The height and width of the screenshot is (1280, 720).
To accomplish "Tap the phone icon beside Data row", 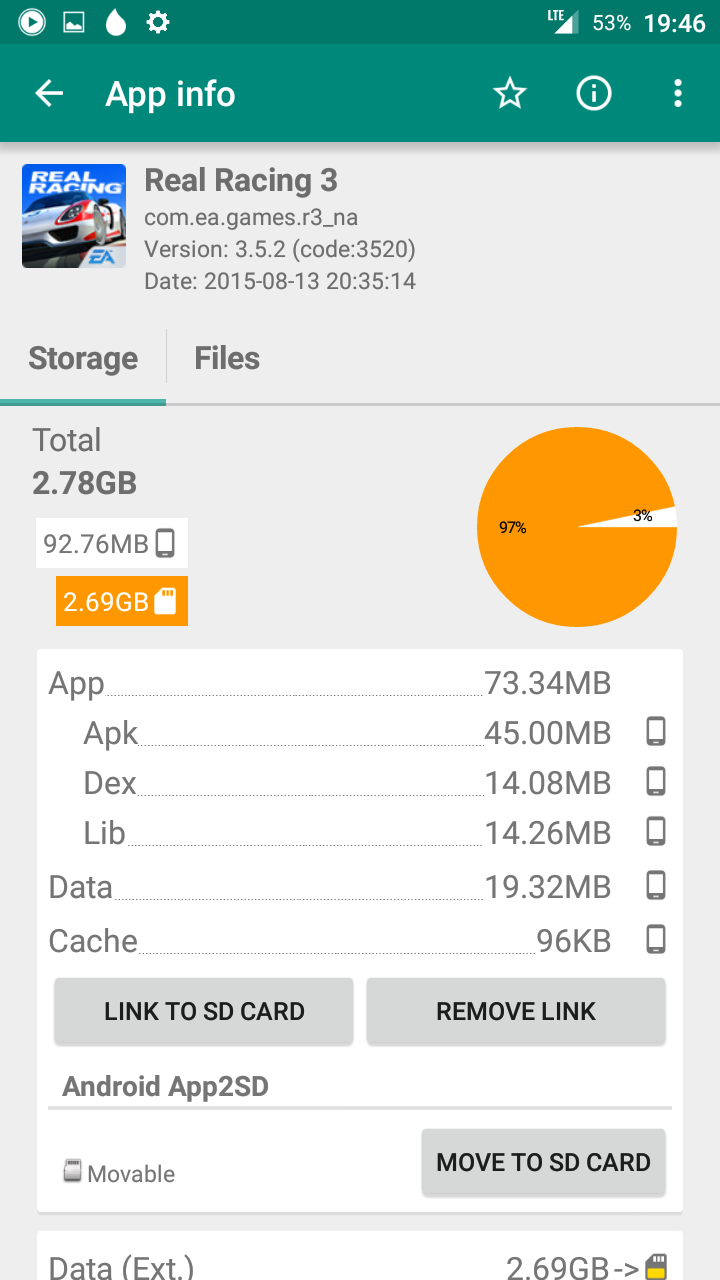I will click(656, 885).
